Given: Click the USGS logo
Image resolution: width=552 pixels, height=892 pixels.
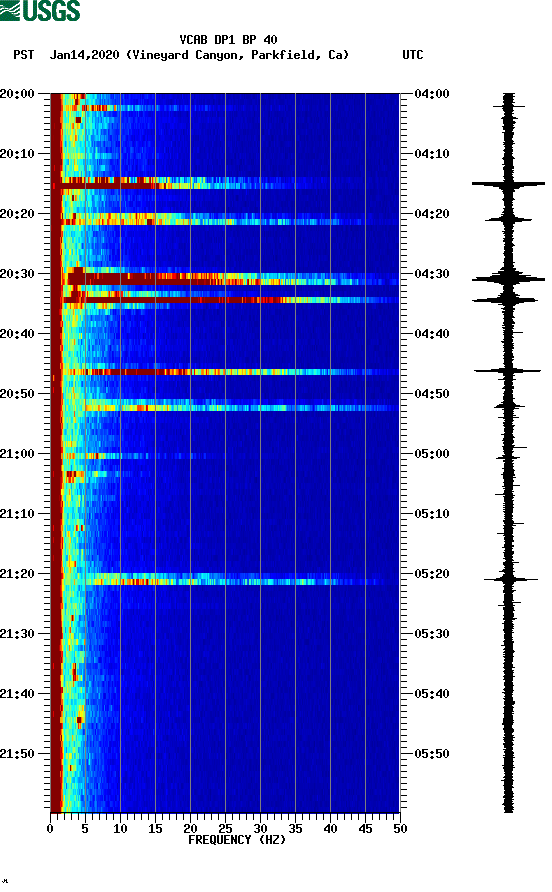Looking at the screenshot, I should (40, 11).
